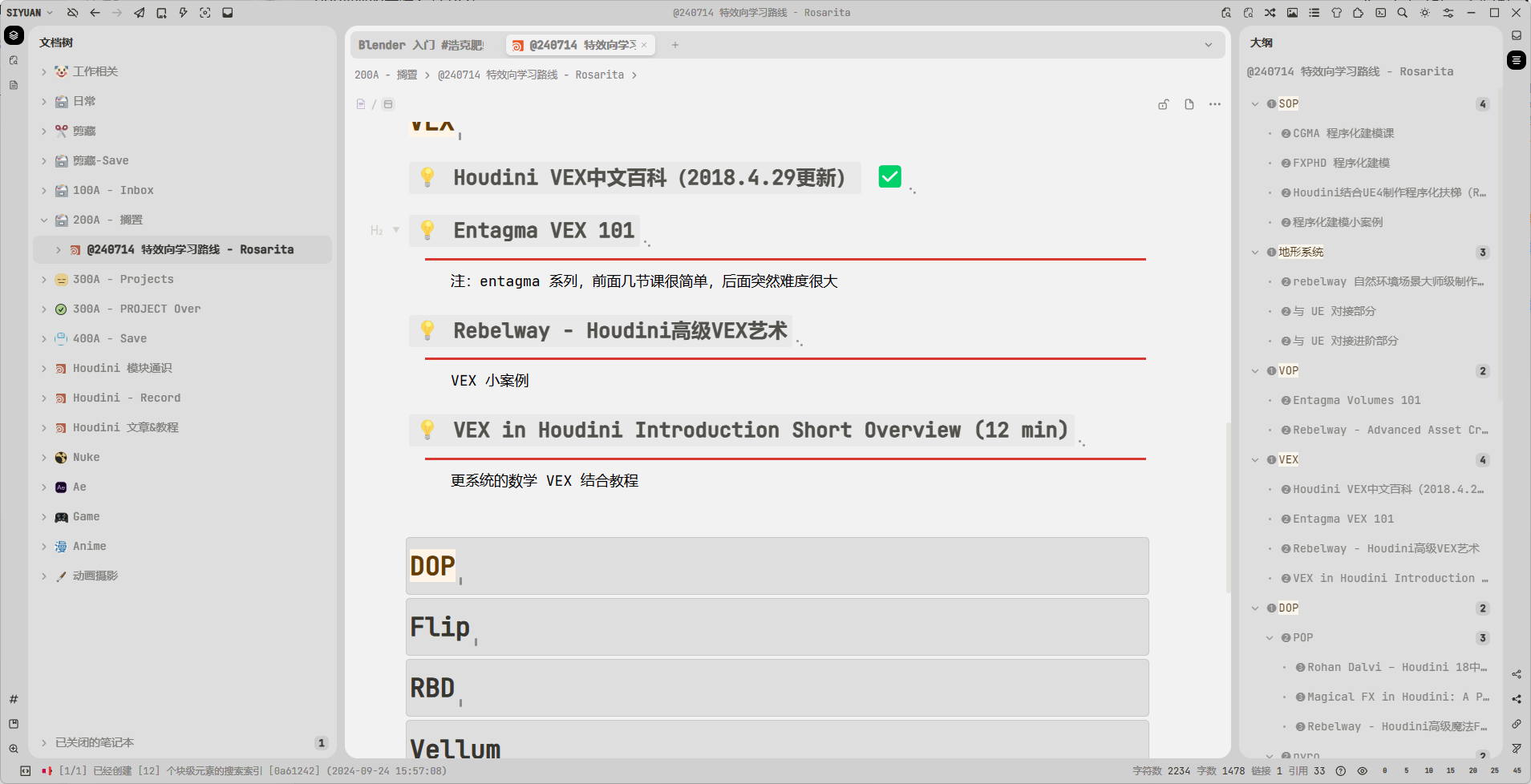Viewport: 1531px width, 784px height.
Task: Jump to 地形系统 in the outline
Action: [x=1301, y=252]
